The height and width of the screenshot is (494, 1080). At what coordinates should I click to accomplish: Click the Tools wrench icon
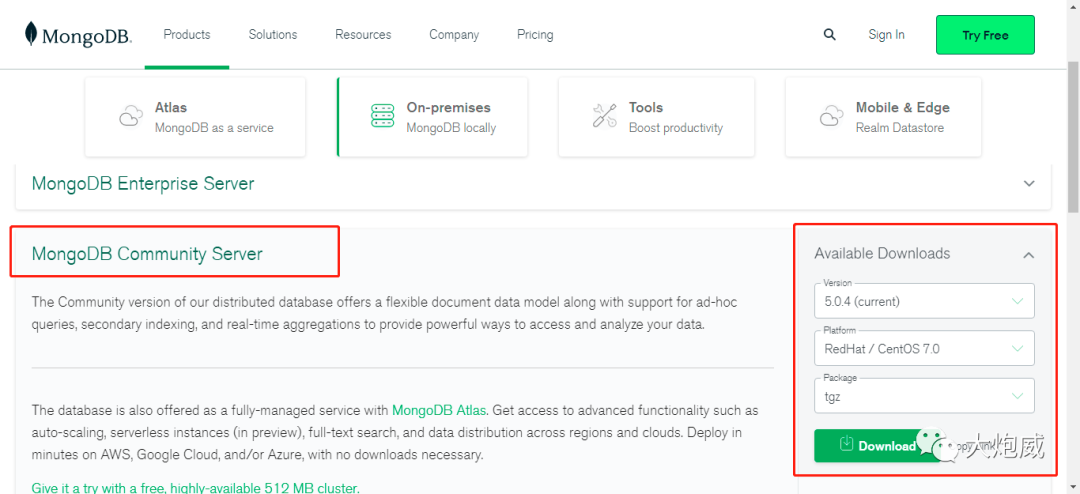pyautogui.click(x=604, y=116)
